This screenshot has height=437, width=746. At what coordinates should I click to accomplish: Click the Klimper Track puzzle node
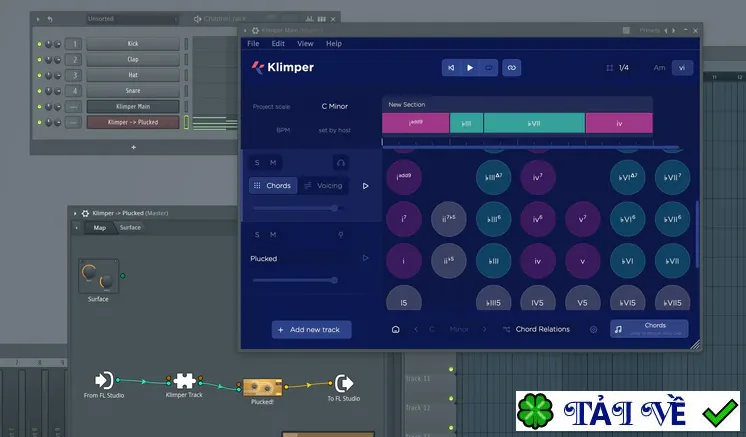(184, 380)
